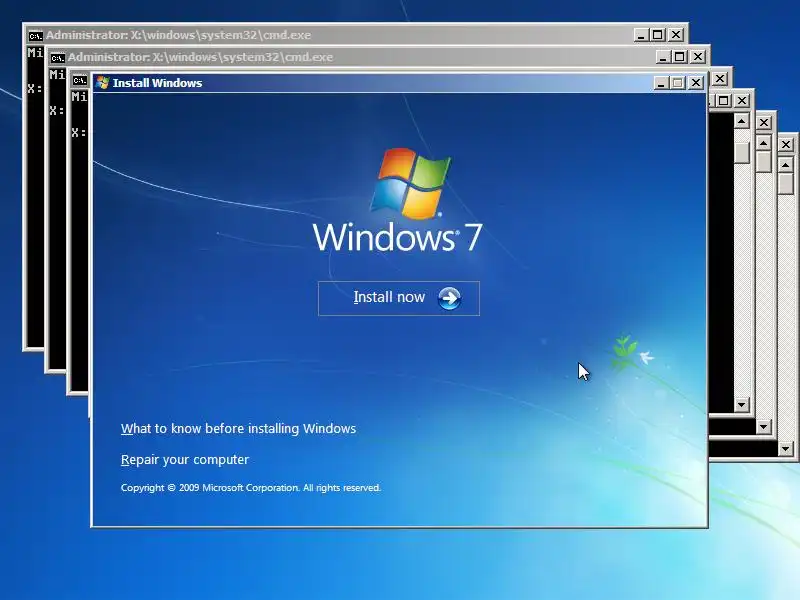The width and height of the screenshot is (800, 600).
Task: Close the second cmd.exe window
Action: 697,57
